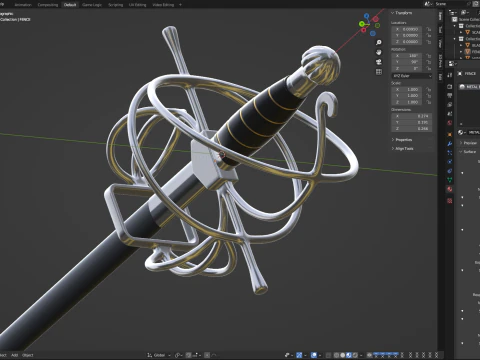The image size is (480, 360).
Task: Expand the Align Tools panel
Action: point(403,149)
